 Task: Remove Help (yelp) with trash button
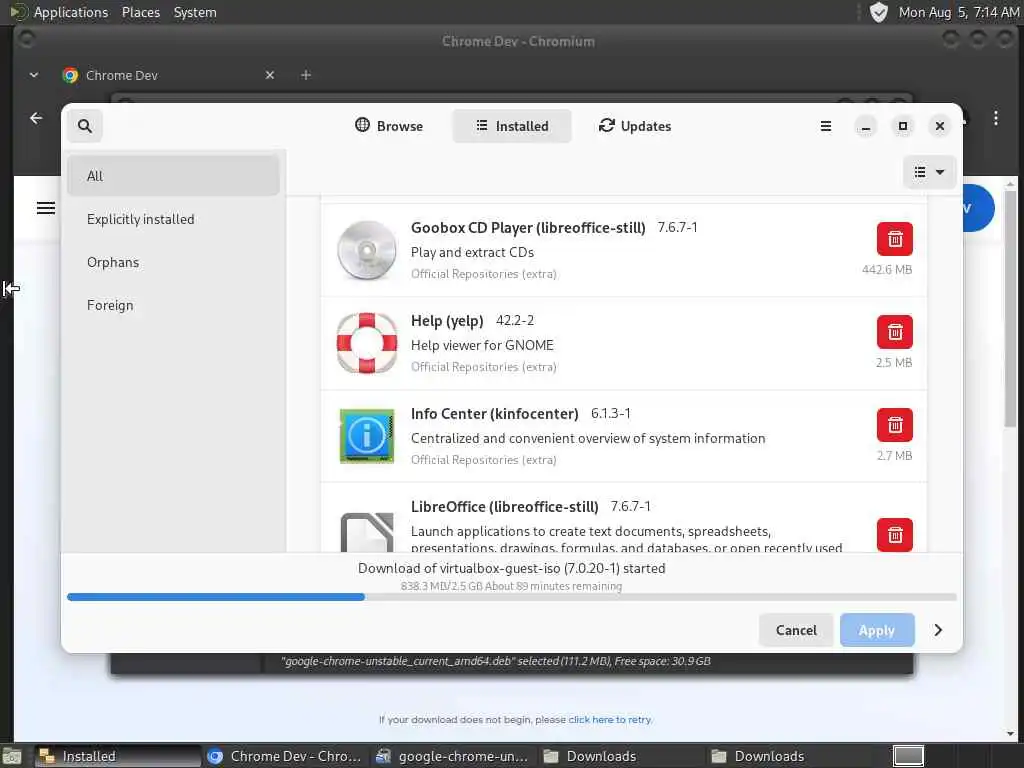click(x=895, y=332)
